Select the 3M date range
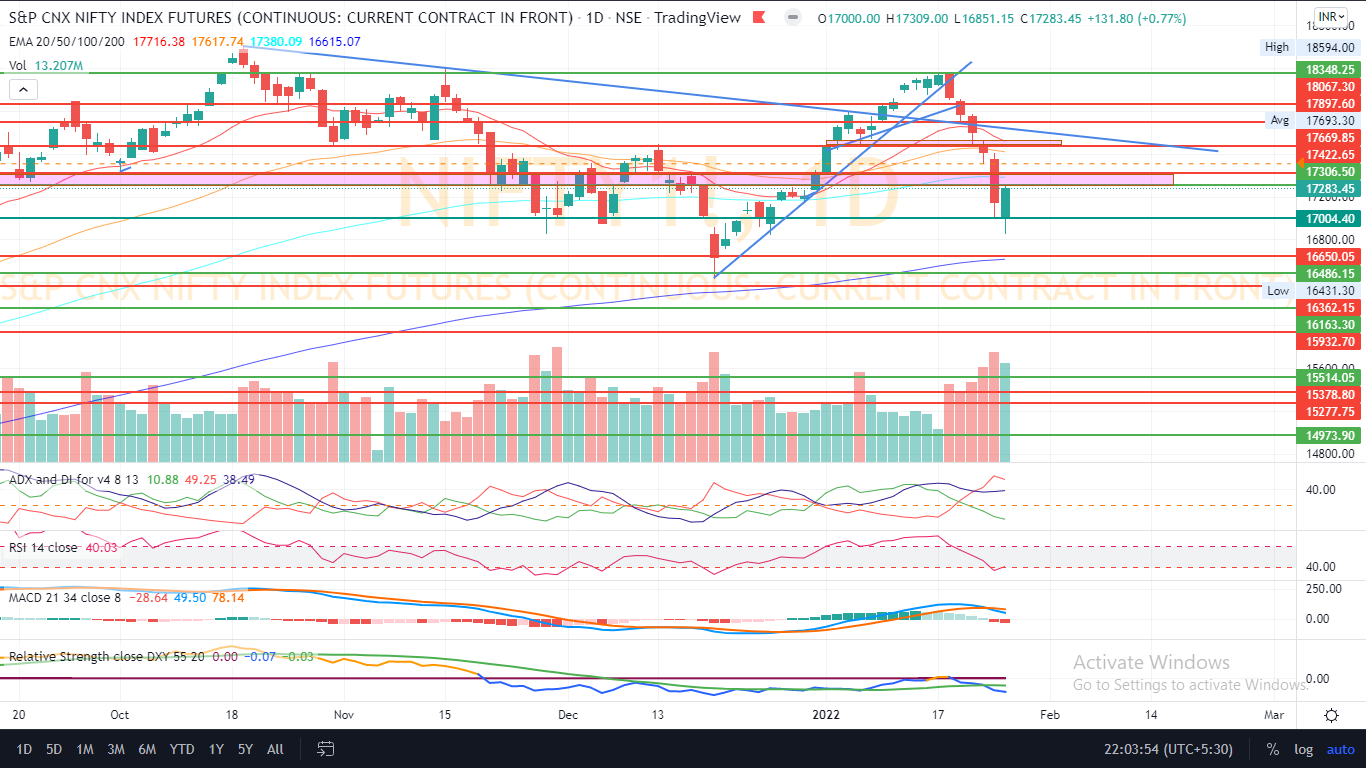The height and width of the screenshot is (768, 1366). [x=116, y=749]
